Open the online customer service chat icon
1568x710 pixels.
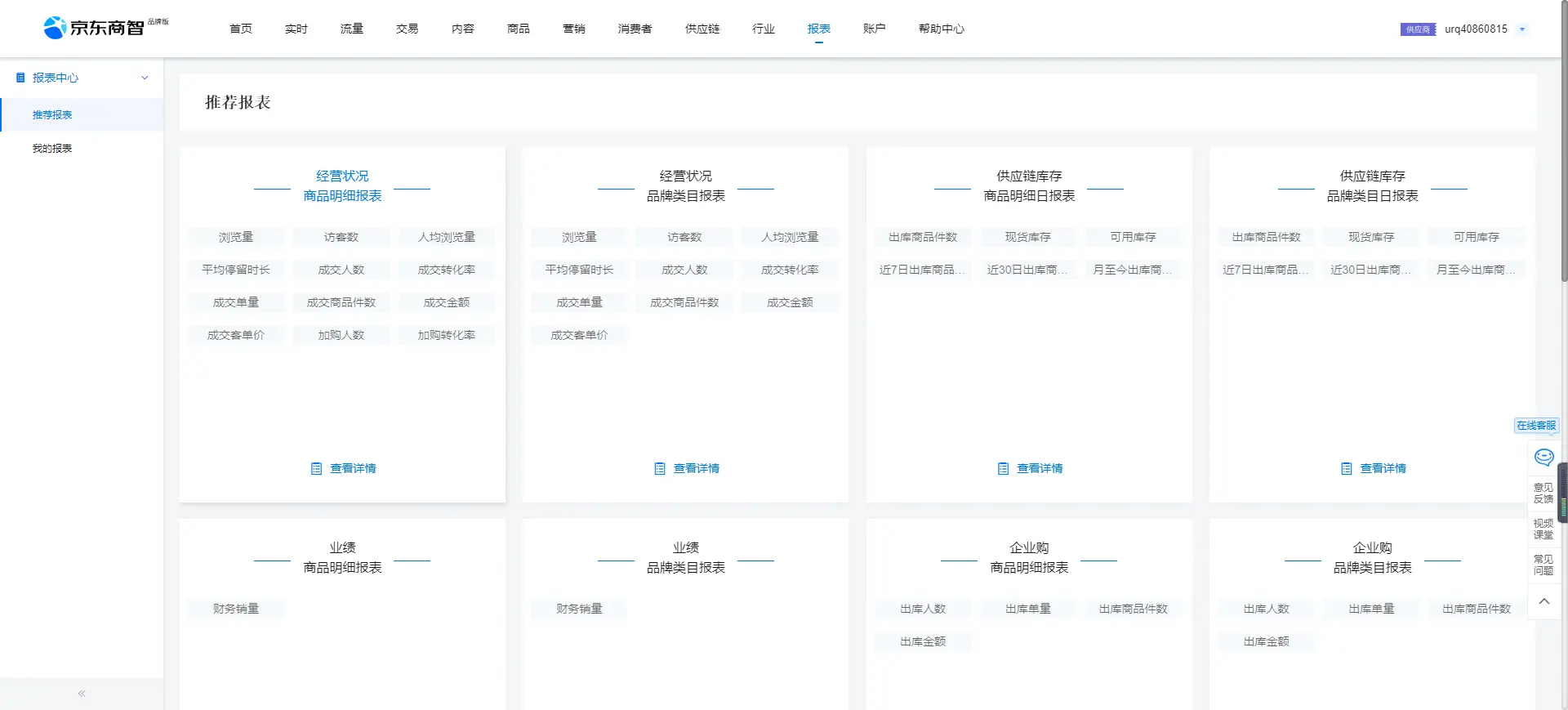[x=1543, y=457]
